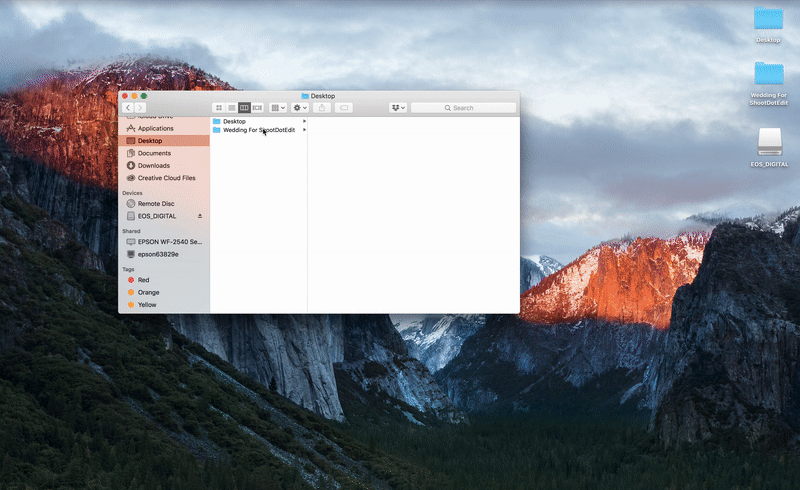This screenshot has width=800, height=490.
Task: Go back with the Back arrow
Action: click(128, 107)
